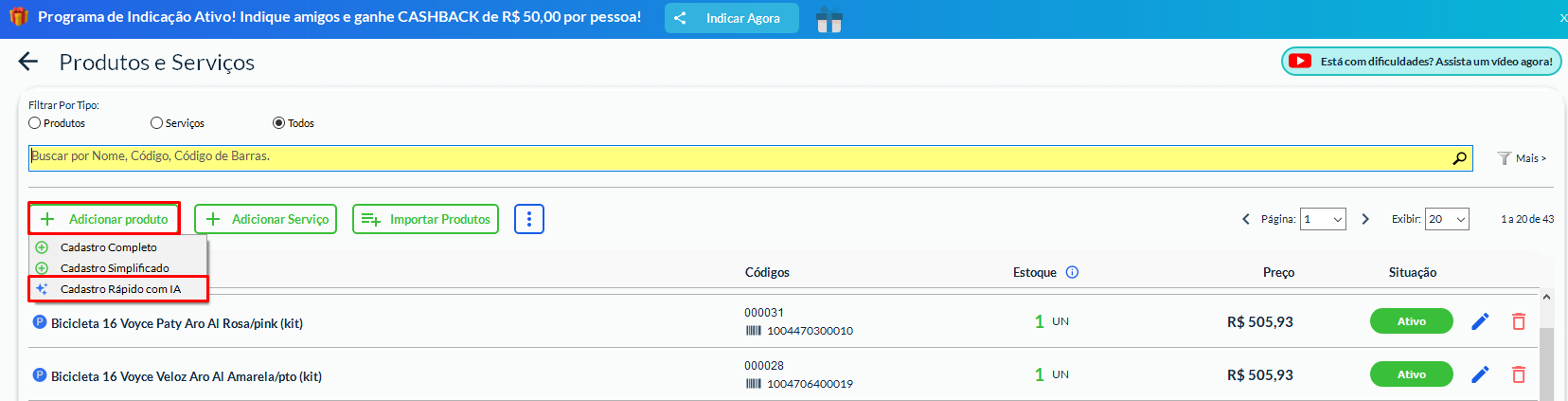The width and height of the screenshot is (1568, 401).
Task: Click the Estoque info icon
Action: point(1072,272)
